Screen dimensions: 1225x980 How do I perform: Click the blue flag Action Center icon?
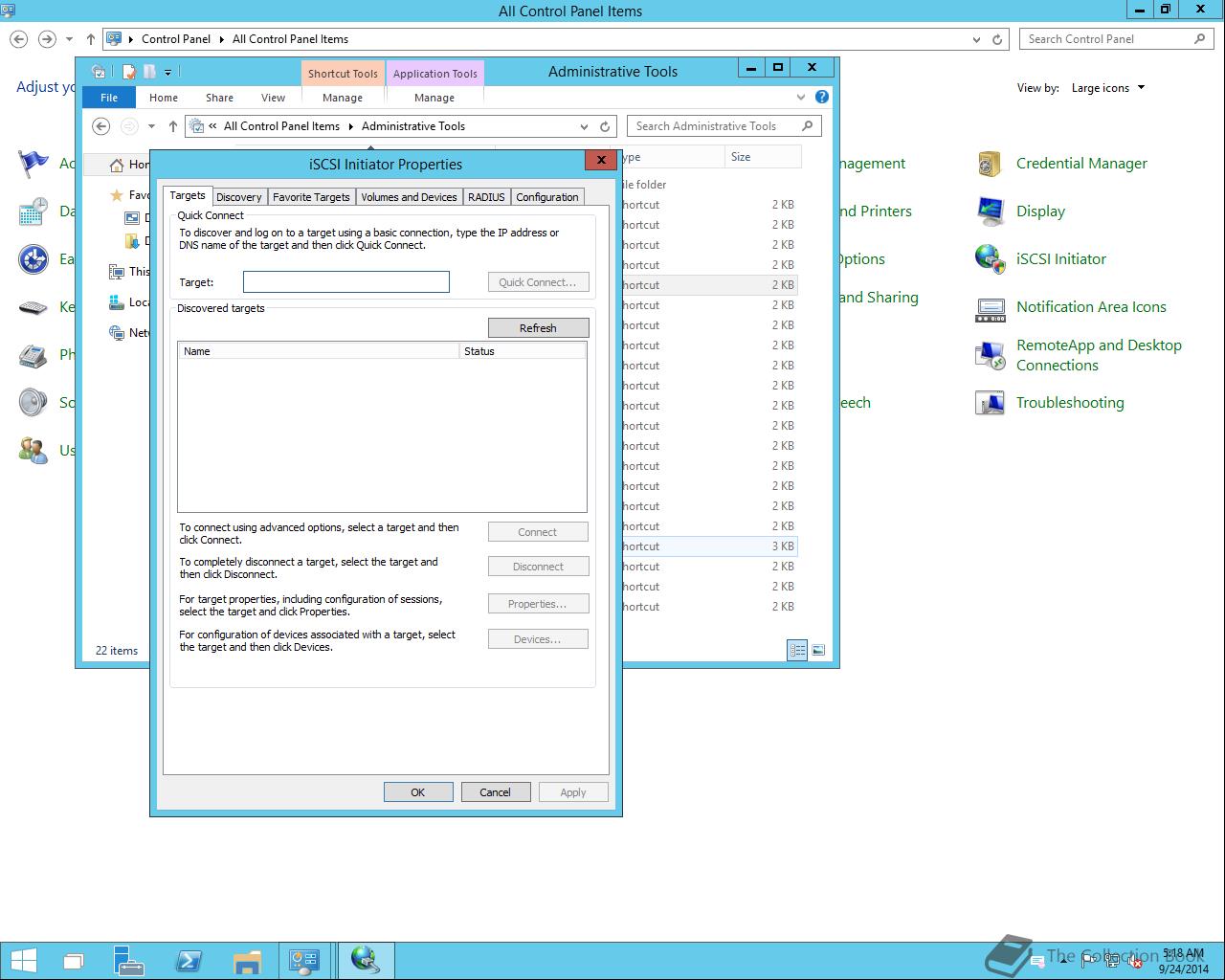[33, 164]
